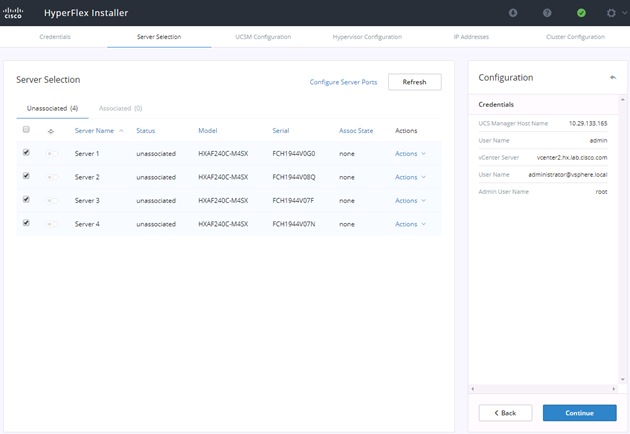Go to the IP Addresses step
This screenshot has width=630, height=434.
(471, 37)
